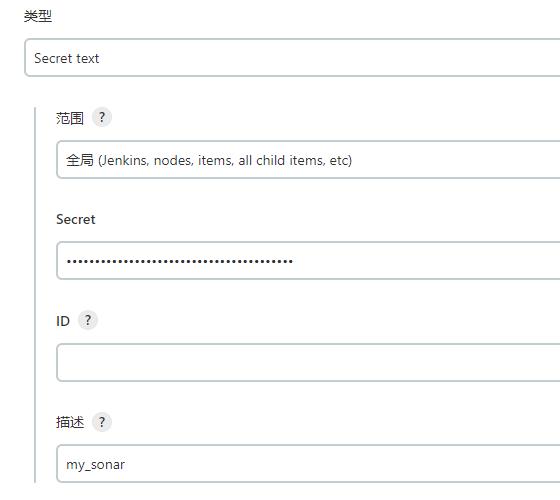Click into the empty ID input
This screenshot has height=500, width=560.
[x=308, y=362]
